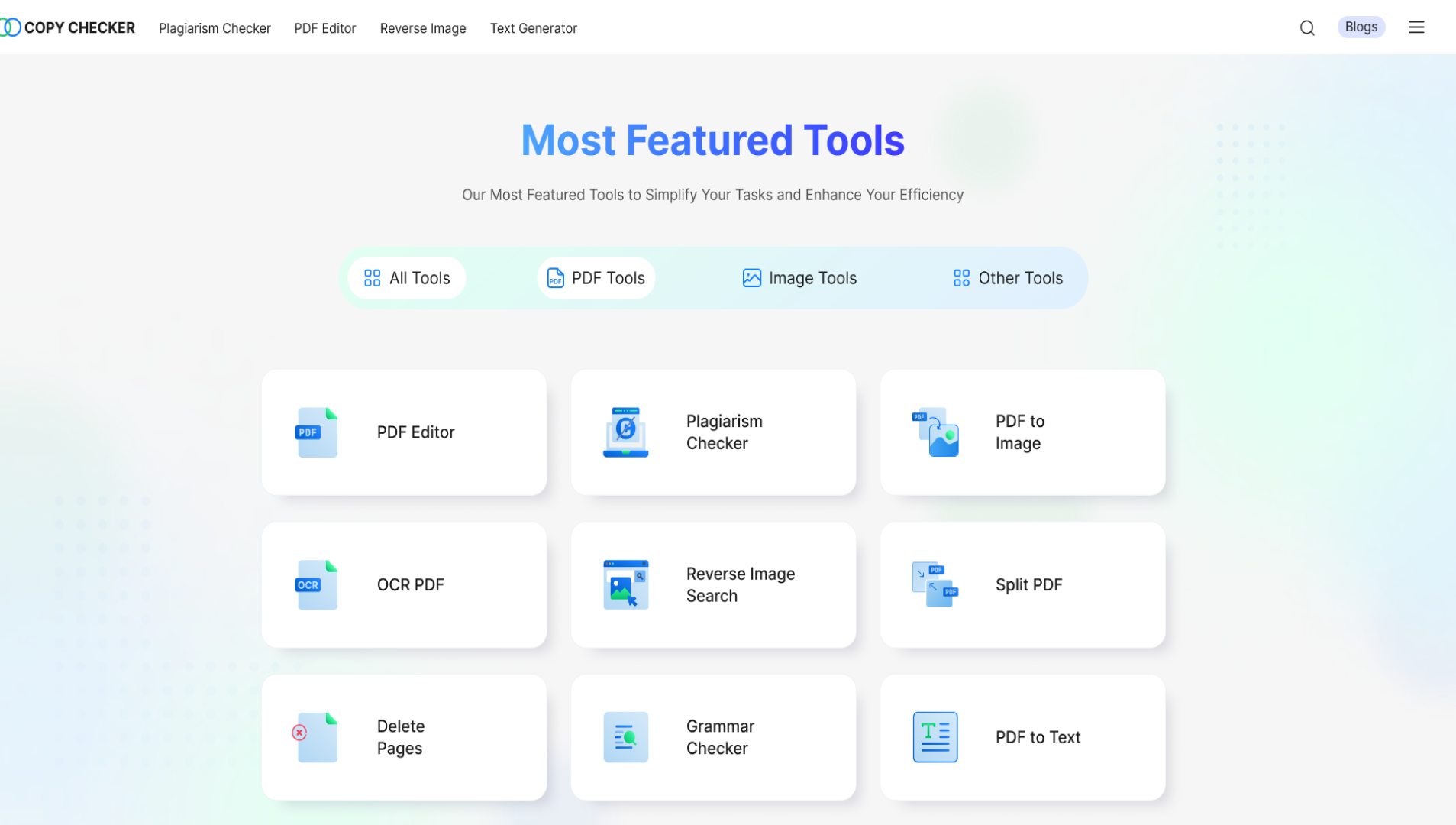This screenshot has height=825, width=1456.
Task: Open the hamburger menu
Action: [x=1416, y=27]
